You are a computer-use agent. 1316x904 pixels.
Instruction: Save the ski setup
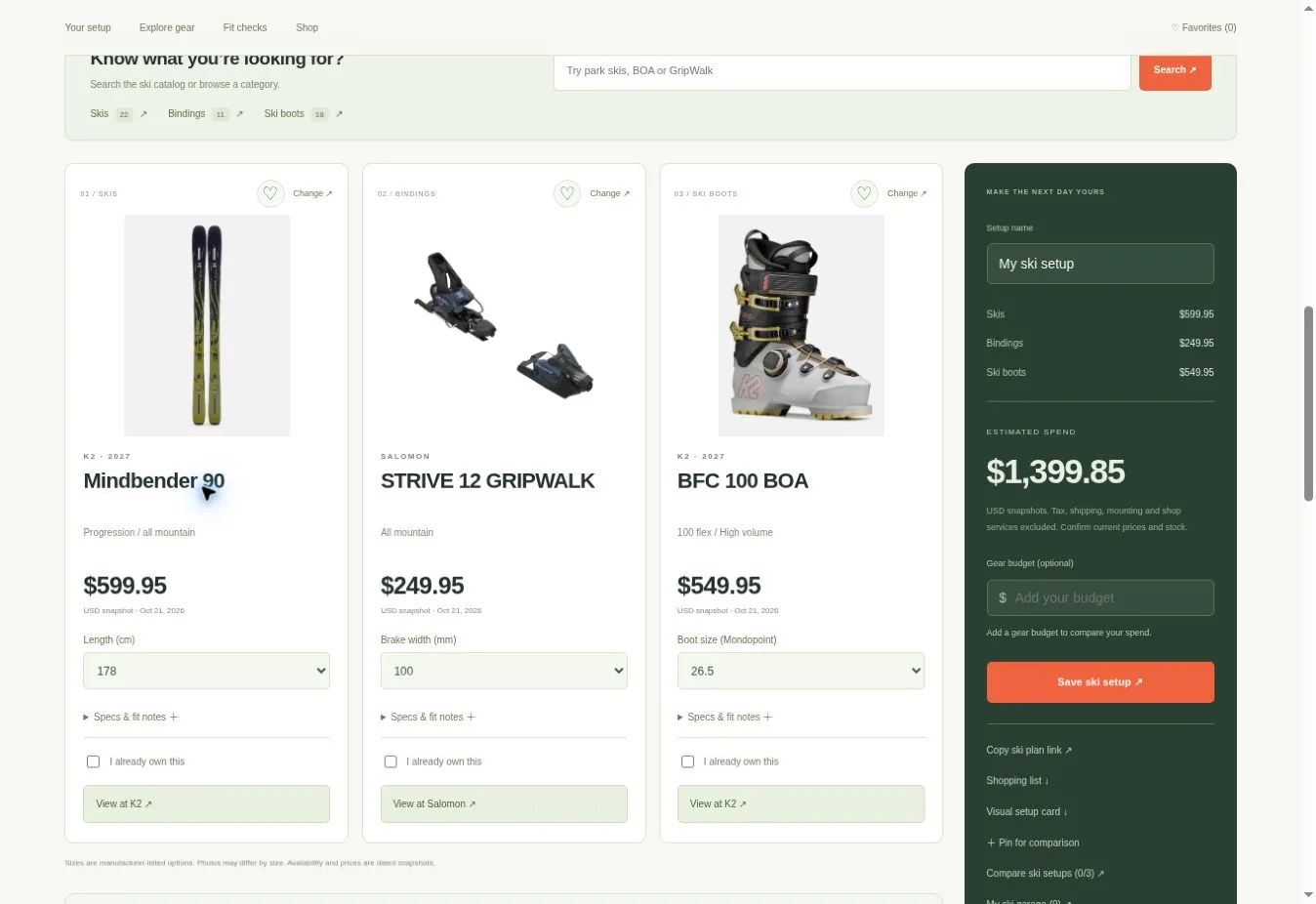1100,682
